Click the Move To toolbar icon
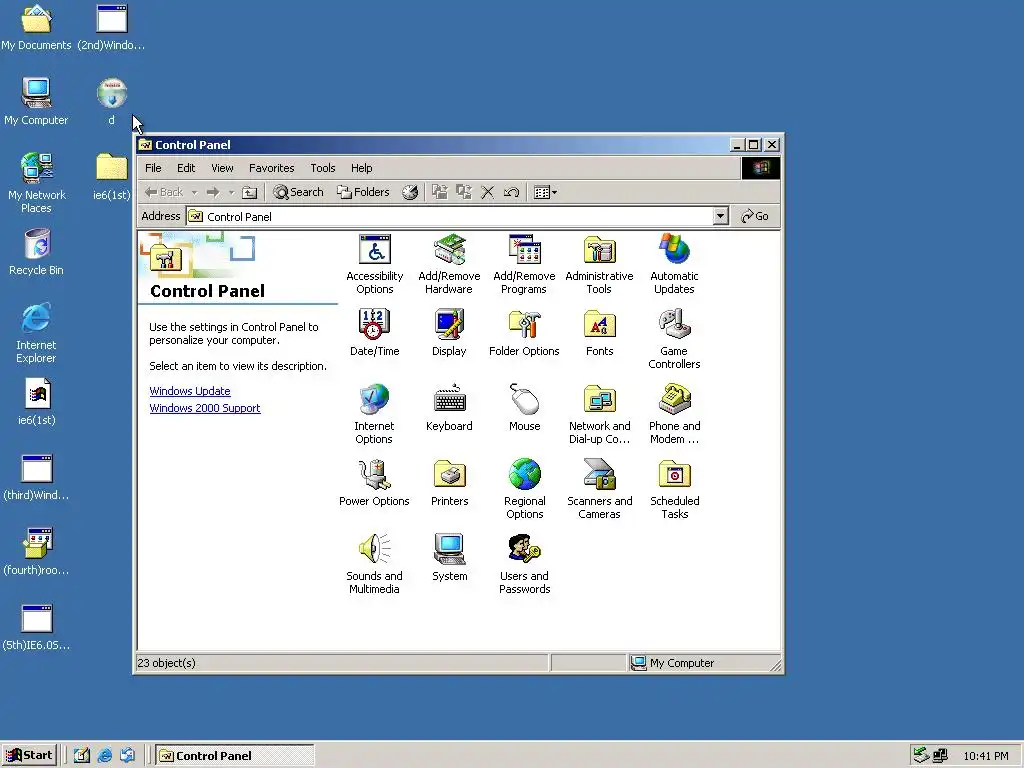This screenshot has width=1024, height=768. coord(440,192)
